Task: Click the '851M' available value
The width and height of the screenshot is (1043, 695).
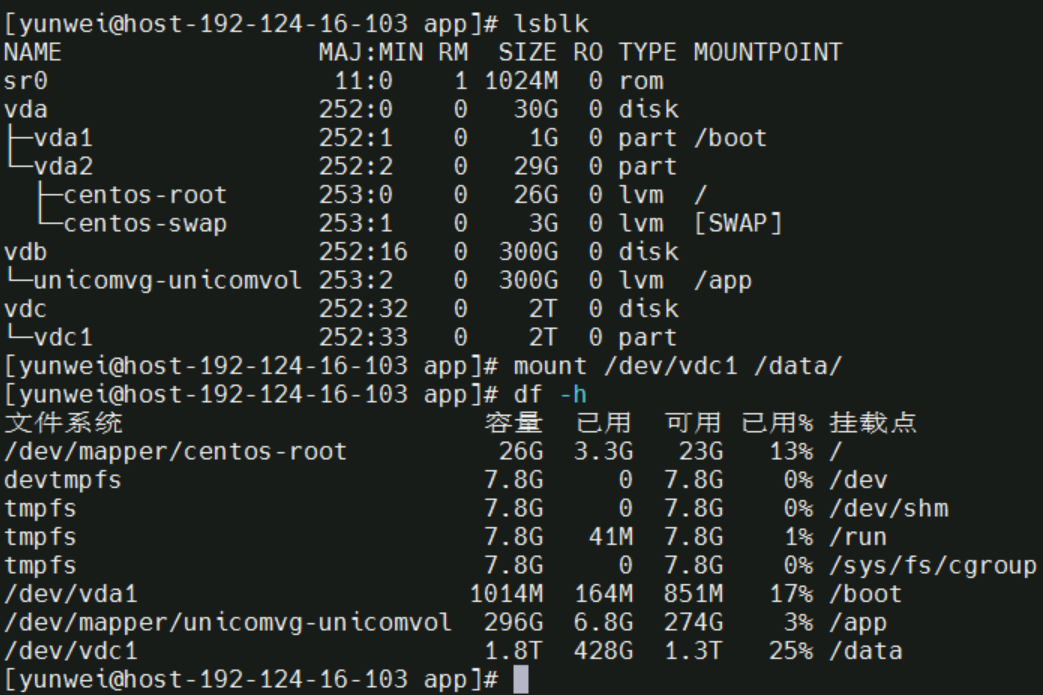Action: pos(693,595)
